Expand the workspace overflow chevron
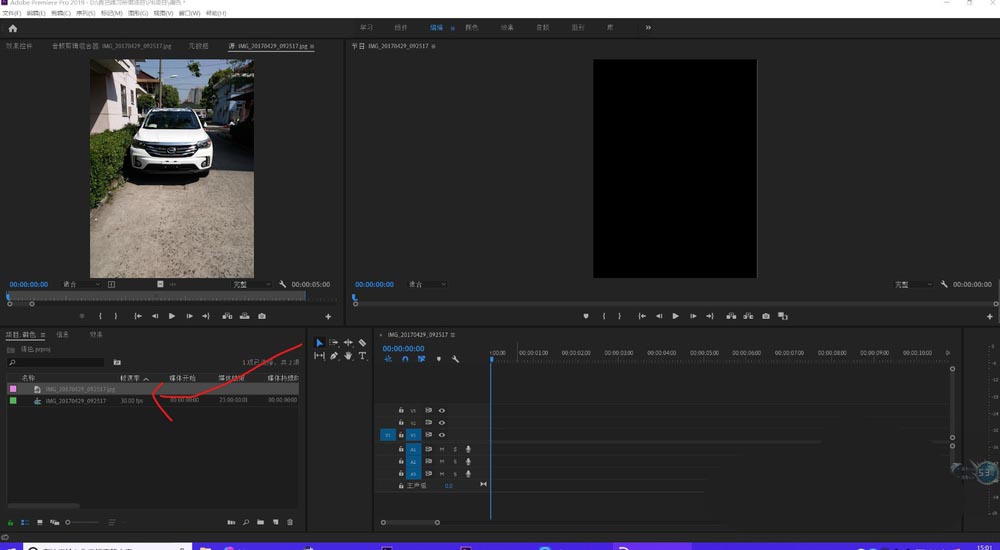1000x550 pixels. (648, 28)
